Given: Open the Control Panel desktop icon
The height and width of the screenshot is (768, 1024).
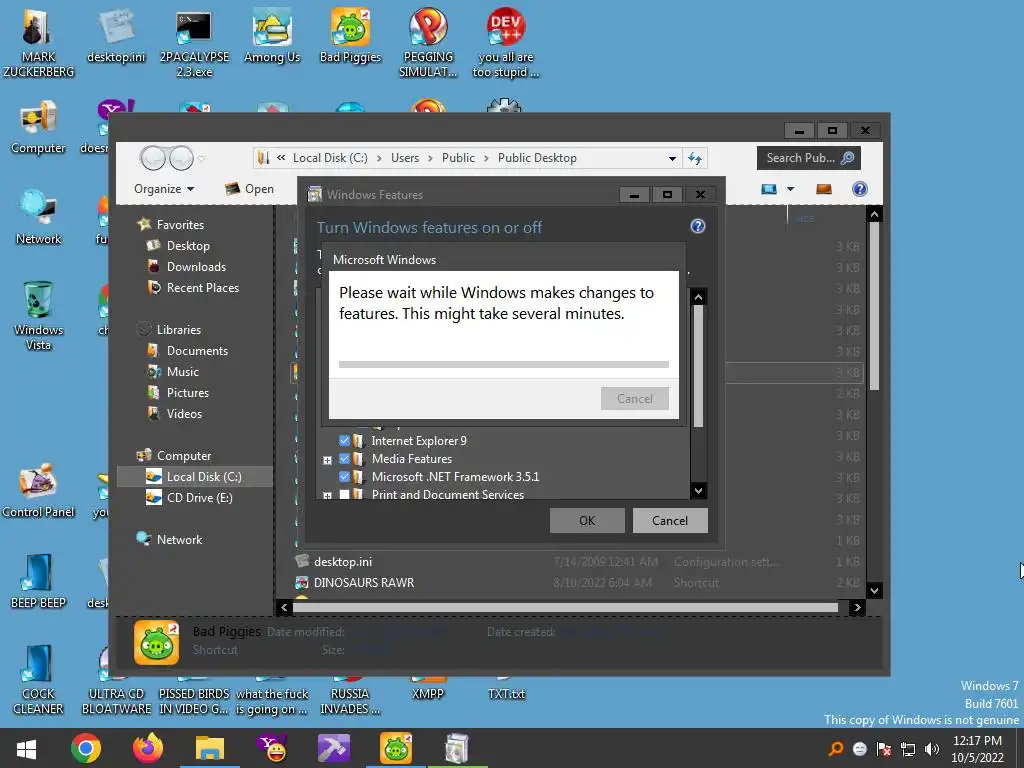Looking at the screenshot, I should (39, 491).
